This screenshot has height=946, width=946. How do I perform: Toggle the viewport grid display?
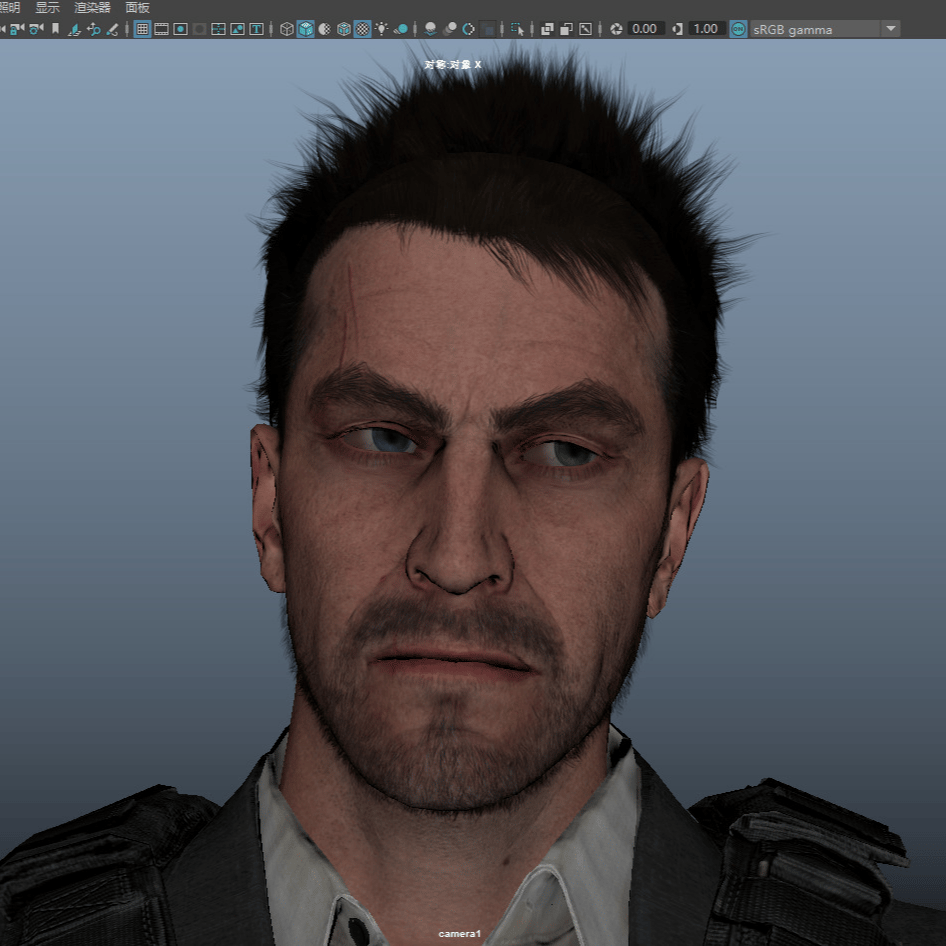[x=142, y=29]
